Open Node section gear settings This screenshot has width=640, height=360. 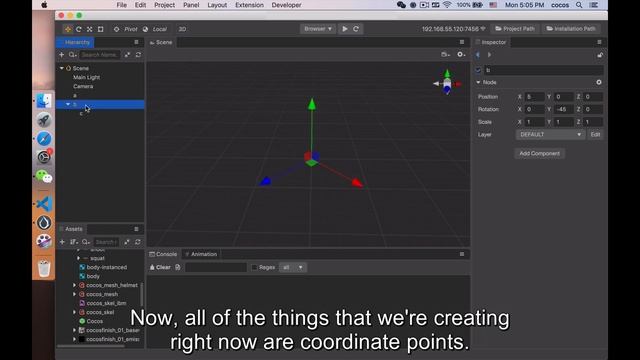coord(599,82)
